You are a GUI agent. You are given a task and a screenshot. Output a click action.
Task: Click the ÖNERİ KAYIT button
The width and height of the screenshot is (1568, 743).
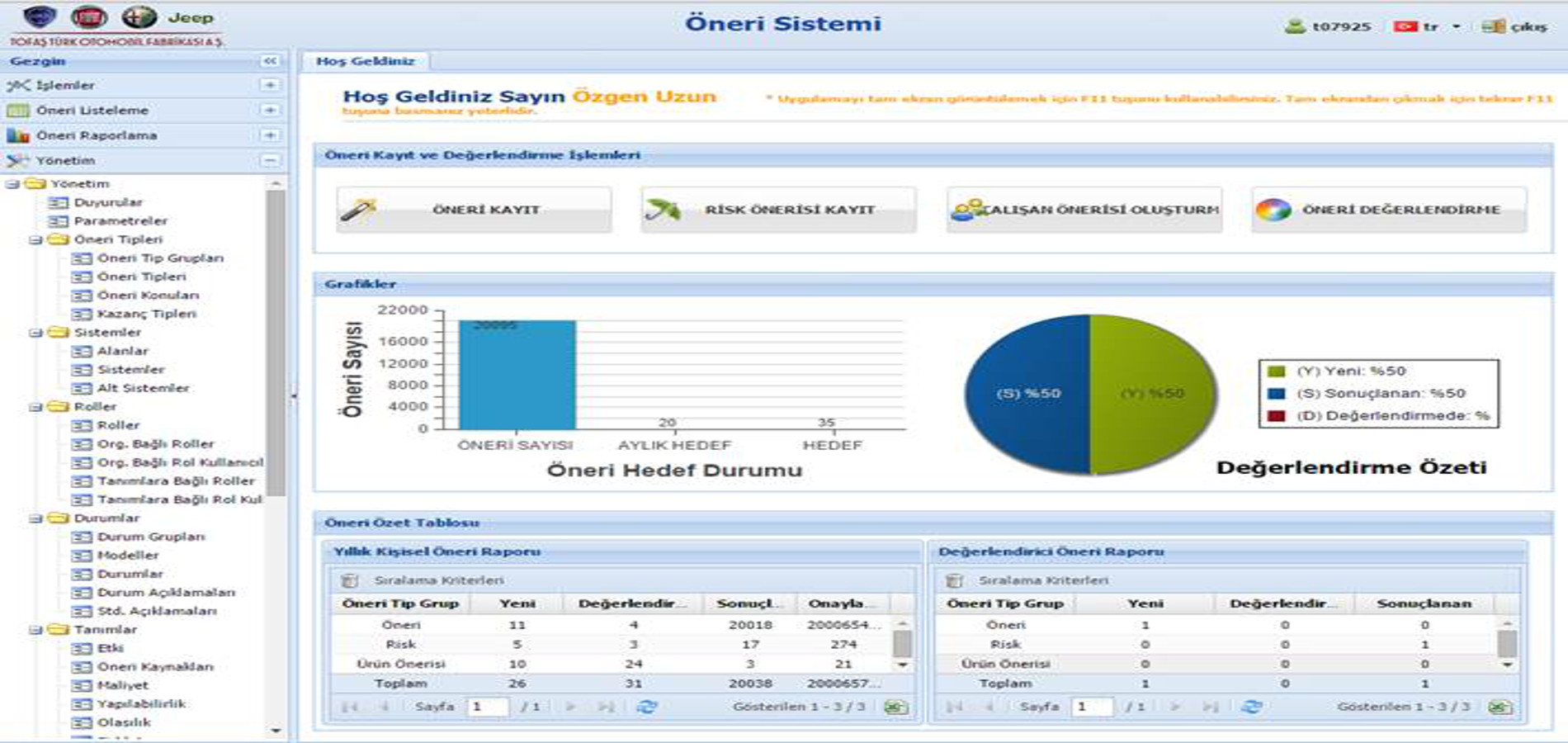474,210
